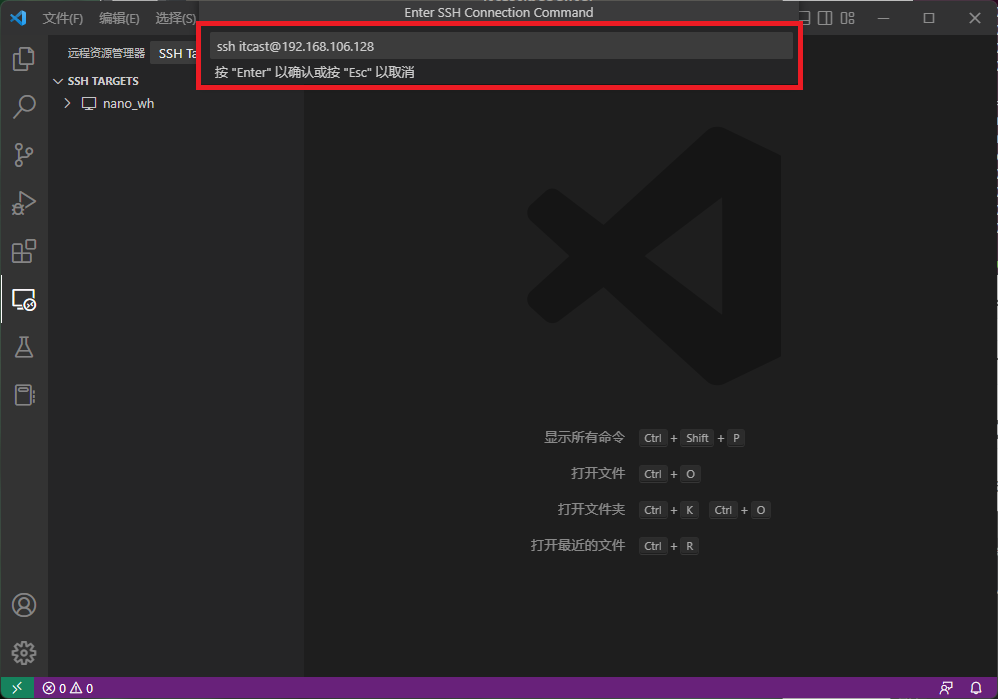Click errors and warnings count in status bar
Image resolution: width=998 pixels, height=699 pixels.
click(x=68, y=688)
